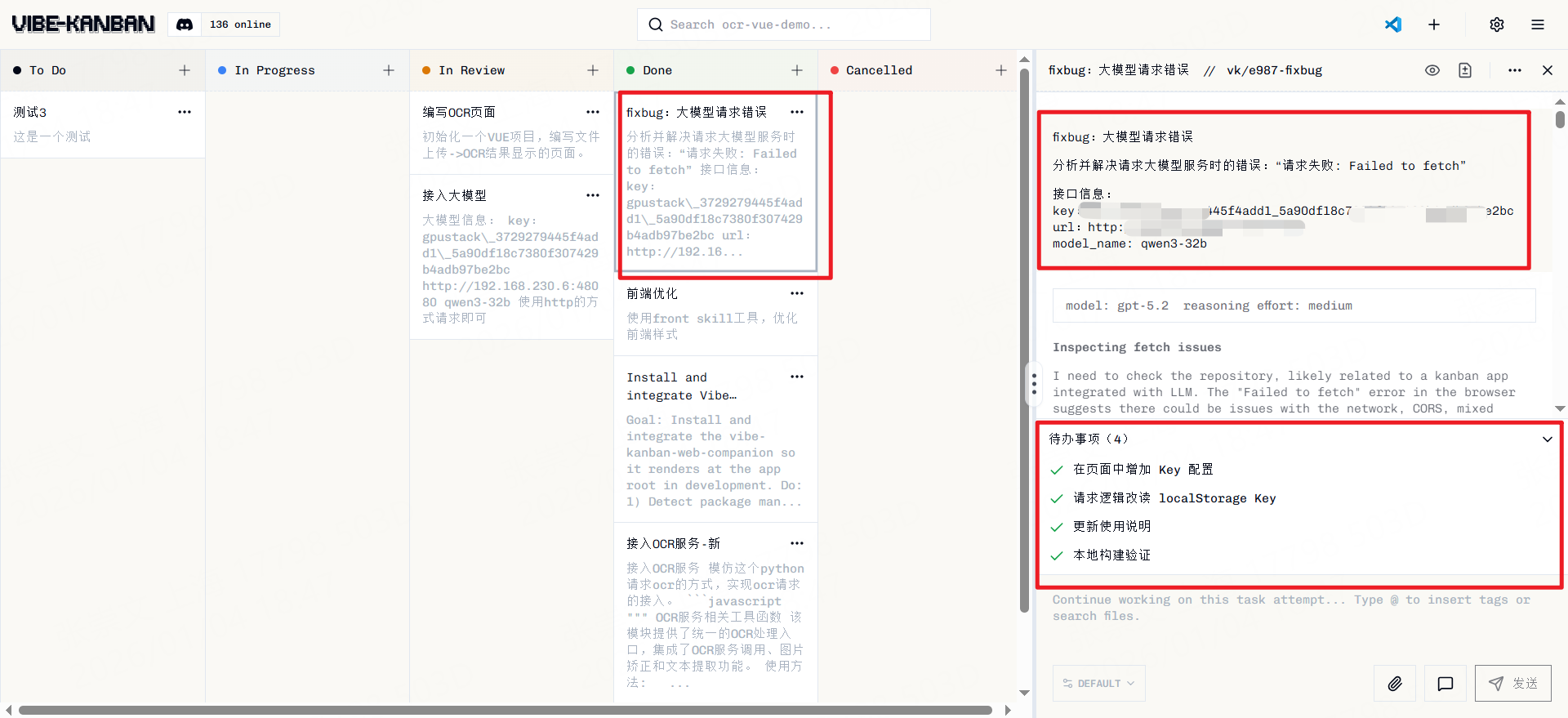Click todo item 本地构建验证
The image size is (1568, 718).
pos(1111,555)
